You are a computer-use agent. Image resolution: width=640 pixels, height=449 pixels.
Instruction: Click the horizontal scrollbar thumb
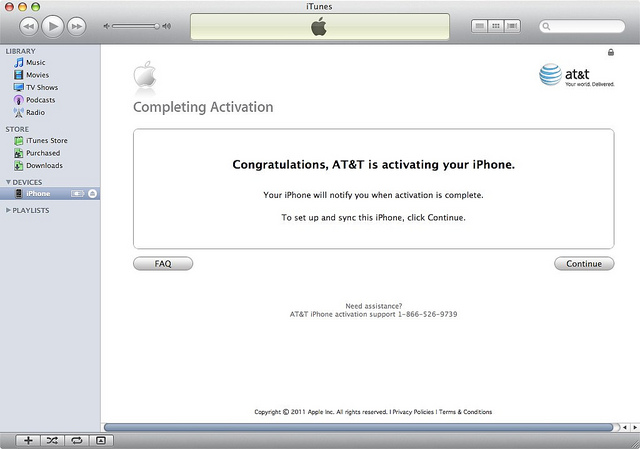(x=358, y=427)
